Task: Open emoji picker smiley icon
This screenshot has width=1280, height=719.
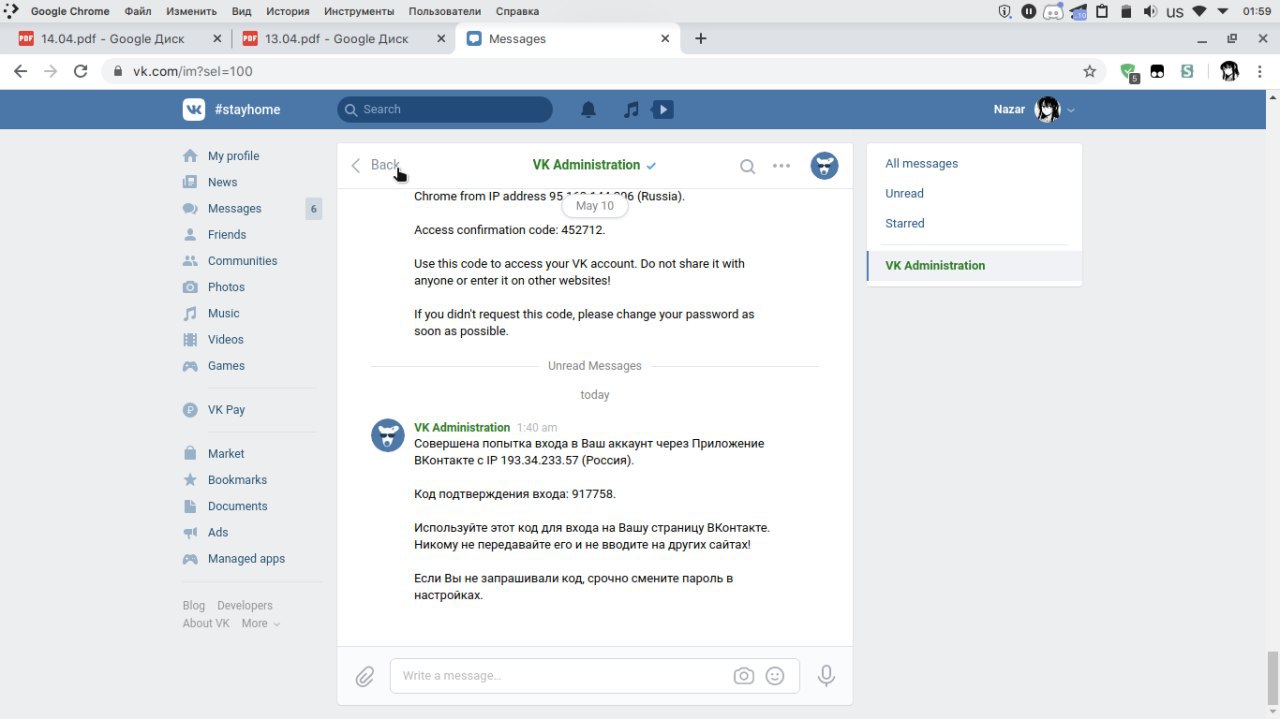Action: [775, 676]
